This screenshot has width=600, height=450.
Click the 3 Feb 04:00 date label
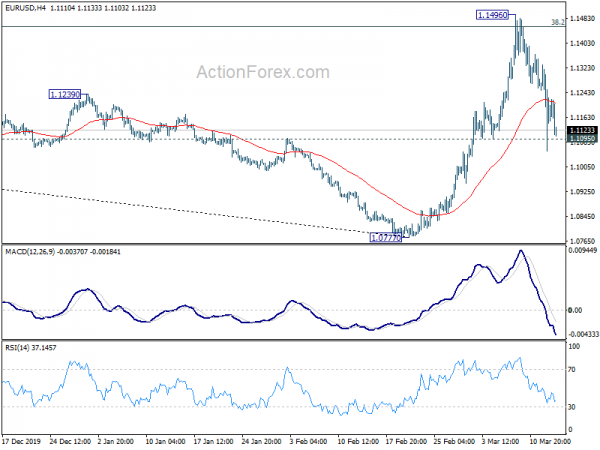[308, 441]
